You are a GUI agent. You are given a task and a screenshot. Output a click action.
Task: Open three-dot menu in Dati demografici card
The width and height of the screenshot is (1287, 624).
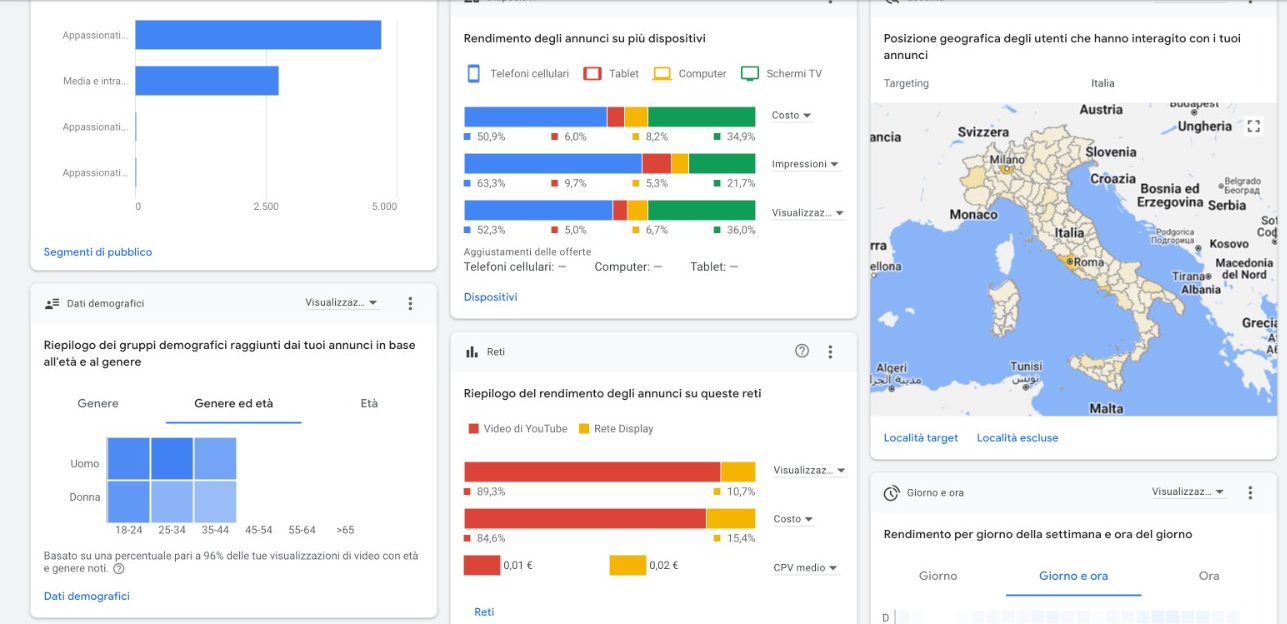pos(410,303)
